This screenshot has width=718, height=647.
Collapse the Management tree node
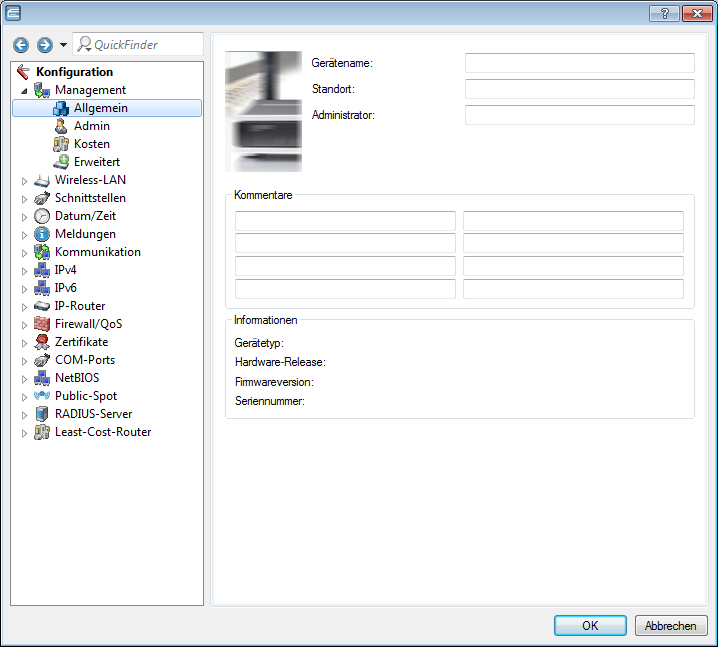[24, 91]
